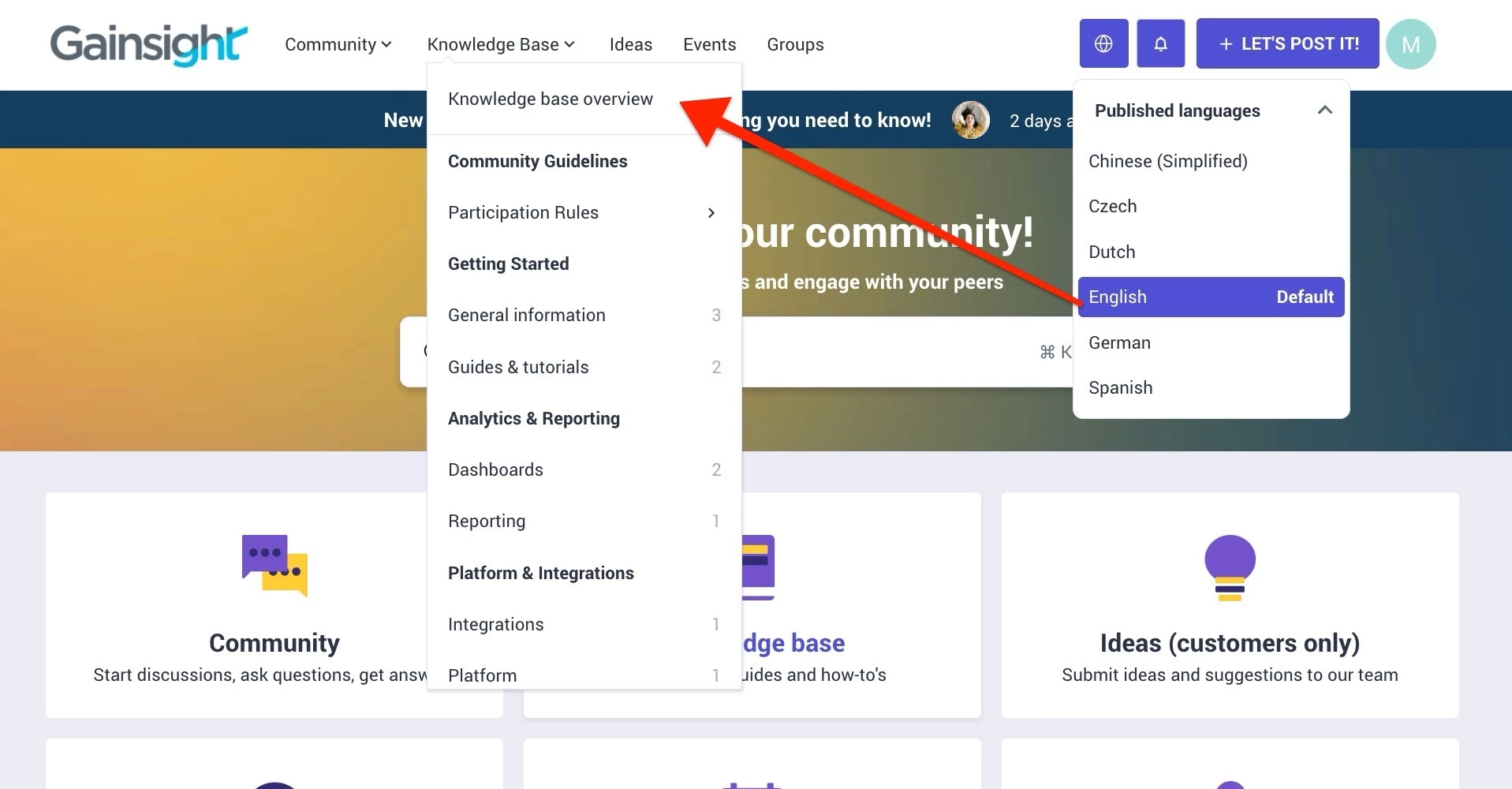Collapse the Knowledge Base nav dropdown
The height and width of the screenshot is (789, 1512).
point(501,44)
